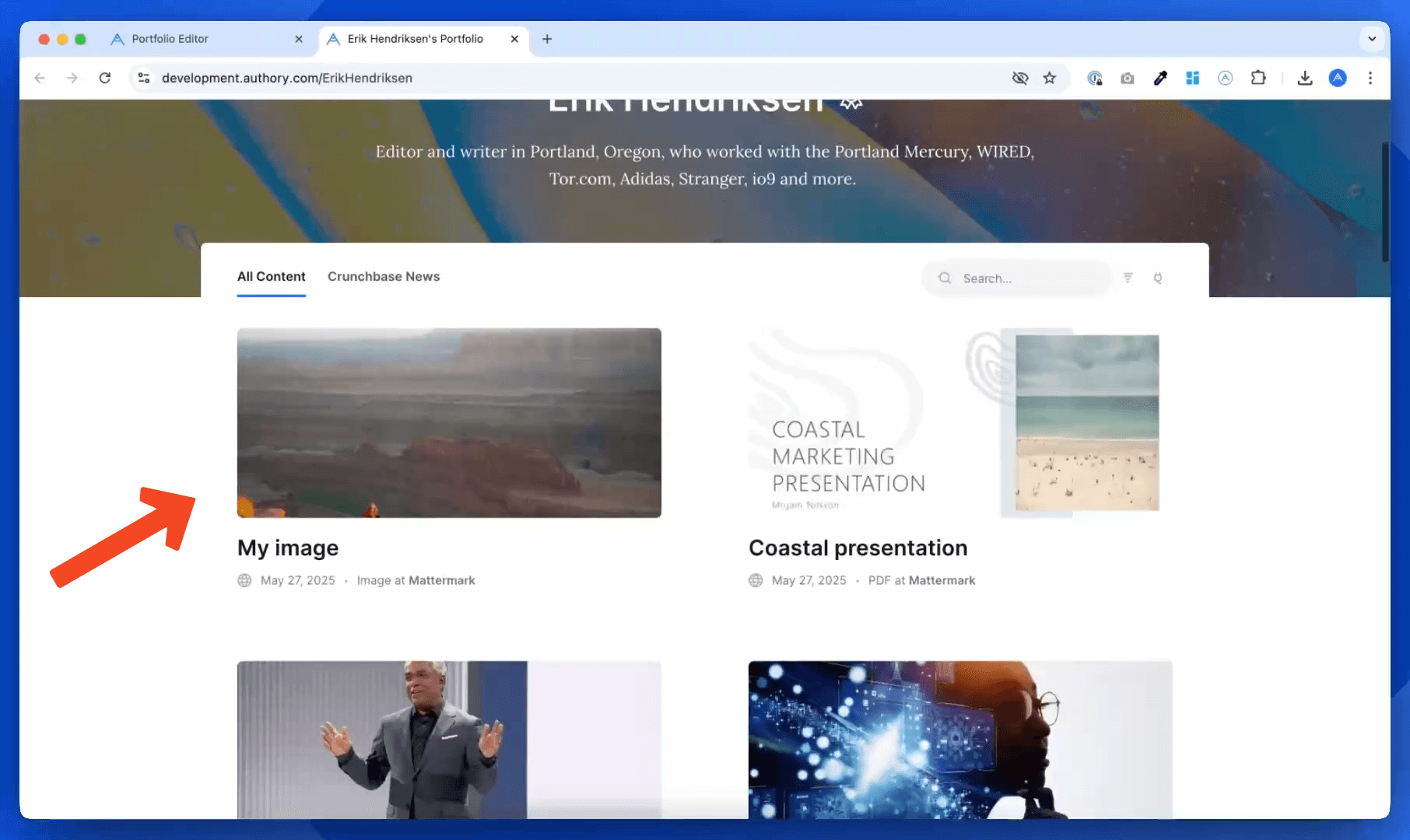This screenshot has width=1410, height=840.
Task: Open the My image thumbnail
Action: coord(449,423)
